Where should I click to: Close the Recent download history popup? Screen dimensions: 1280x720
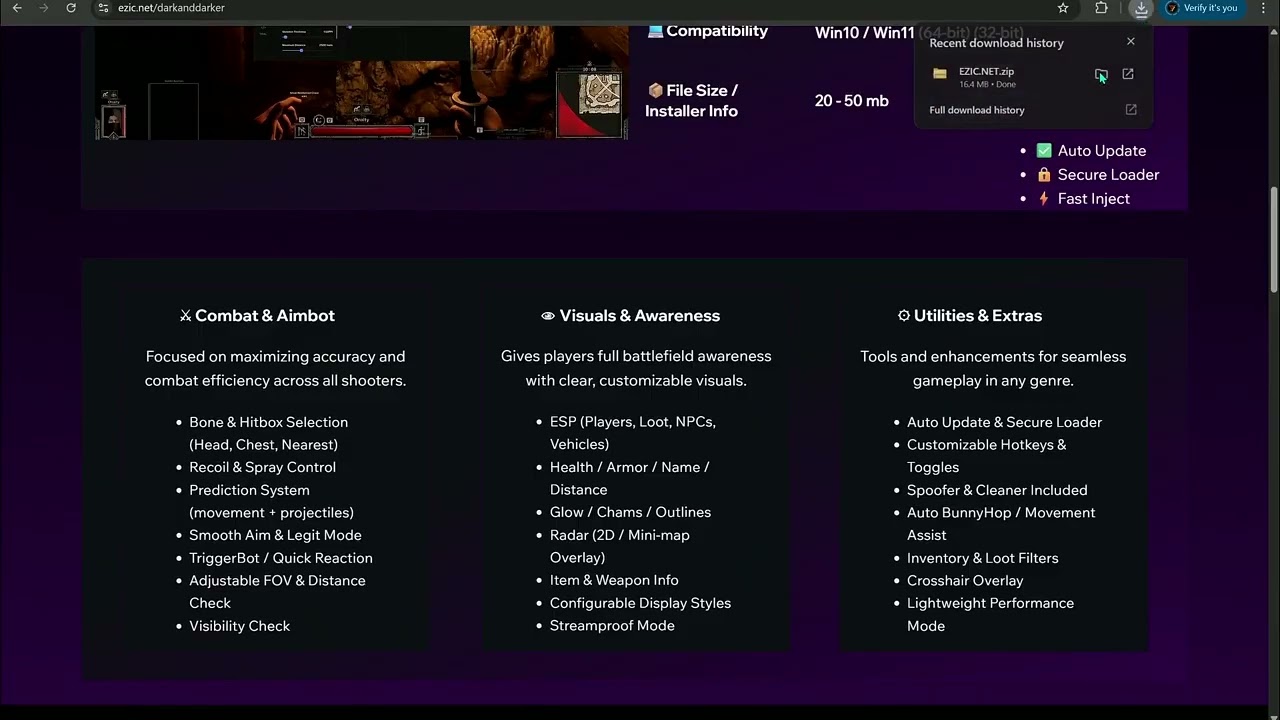coord(1131,42)
